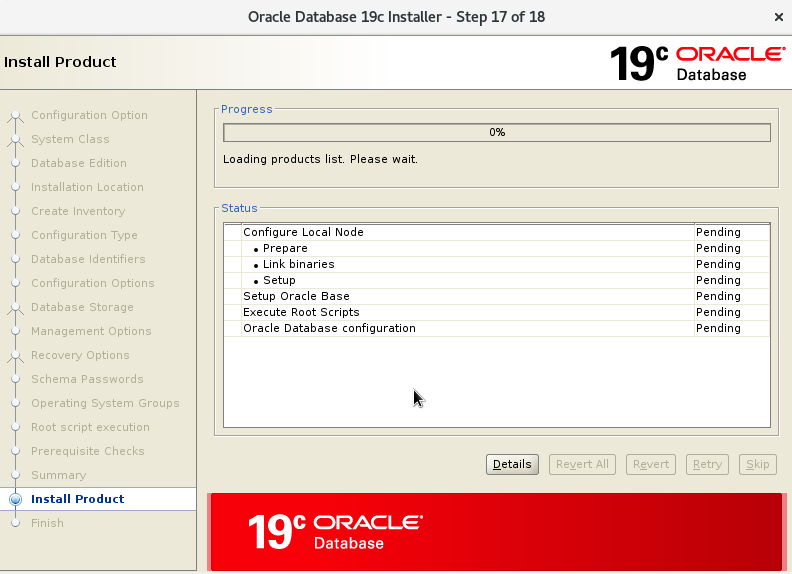792x574 pixels.
Task: Select the Management Options step
Action: click(x=91, y=331)
